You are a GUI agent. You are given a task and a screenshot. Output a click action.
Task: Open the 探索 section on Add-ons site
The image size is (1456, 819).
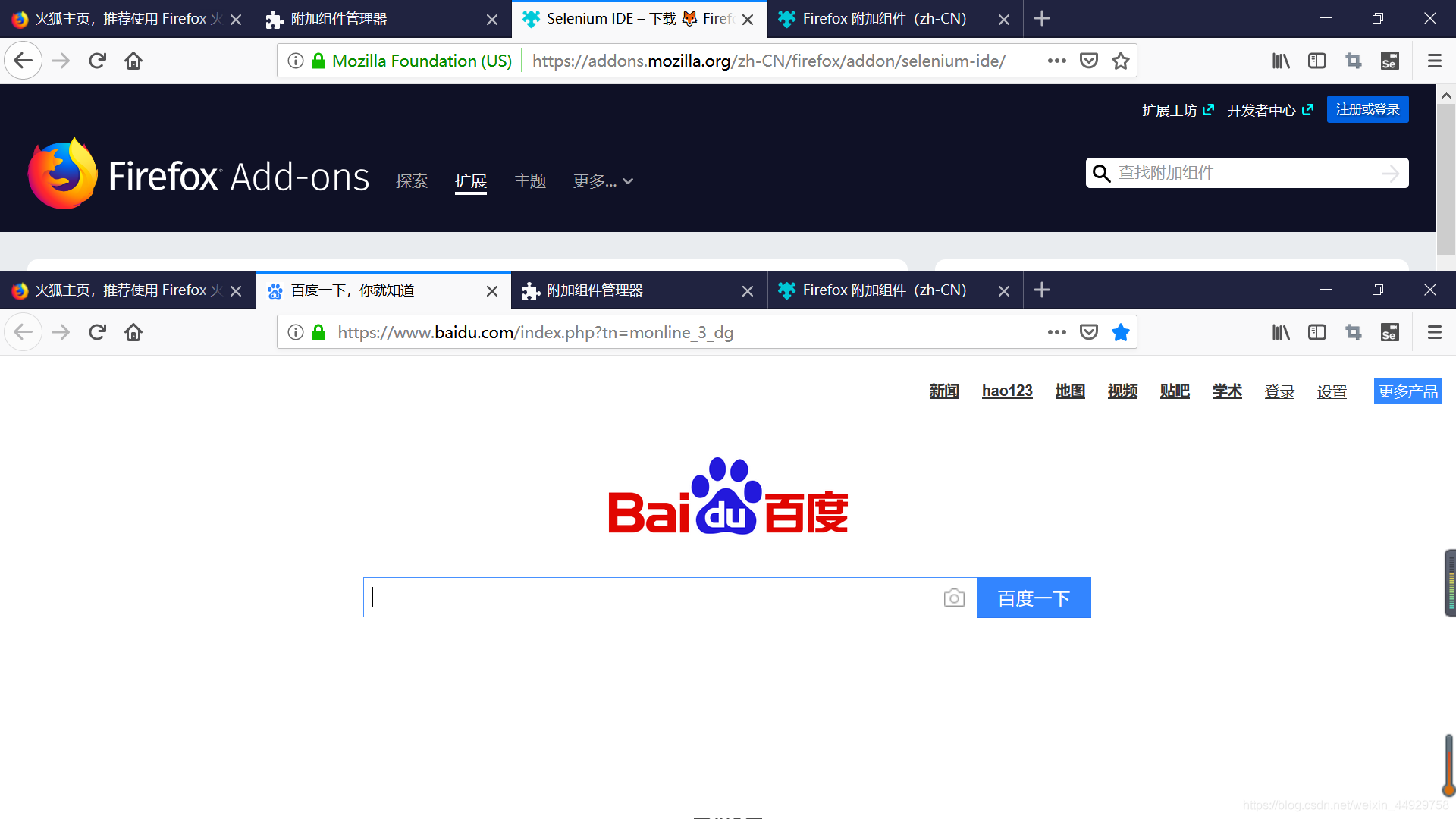coord(412,181)
